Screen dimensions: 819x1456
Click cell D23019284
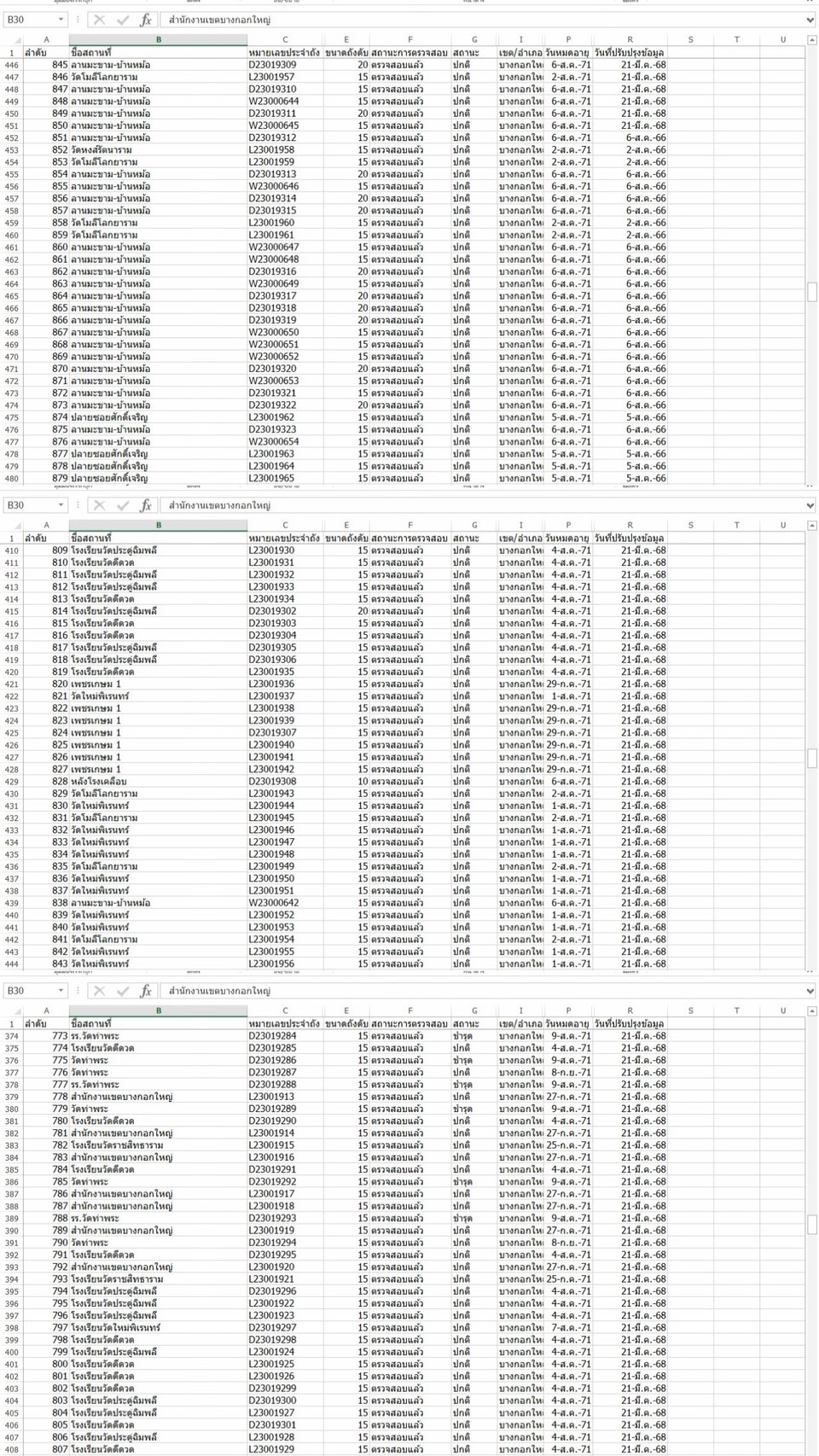pyautogui.click(x=285, y=1036)
